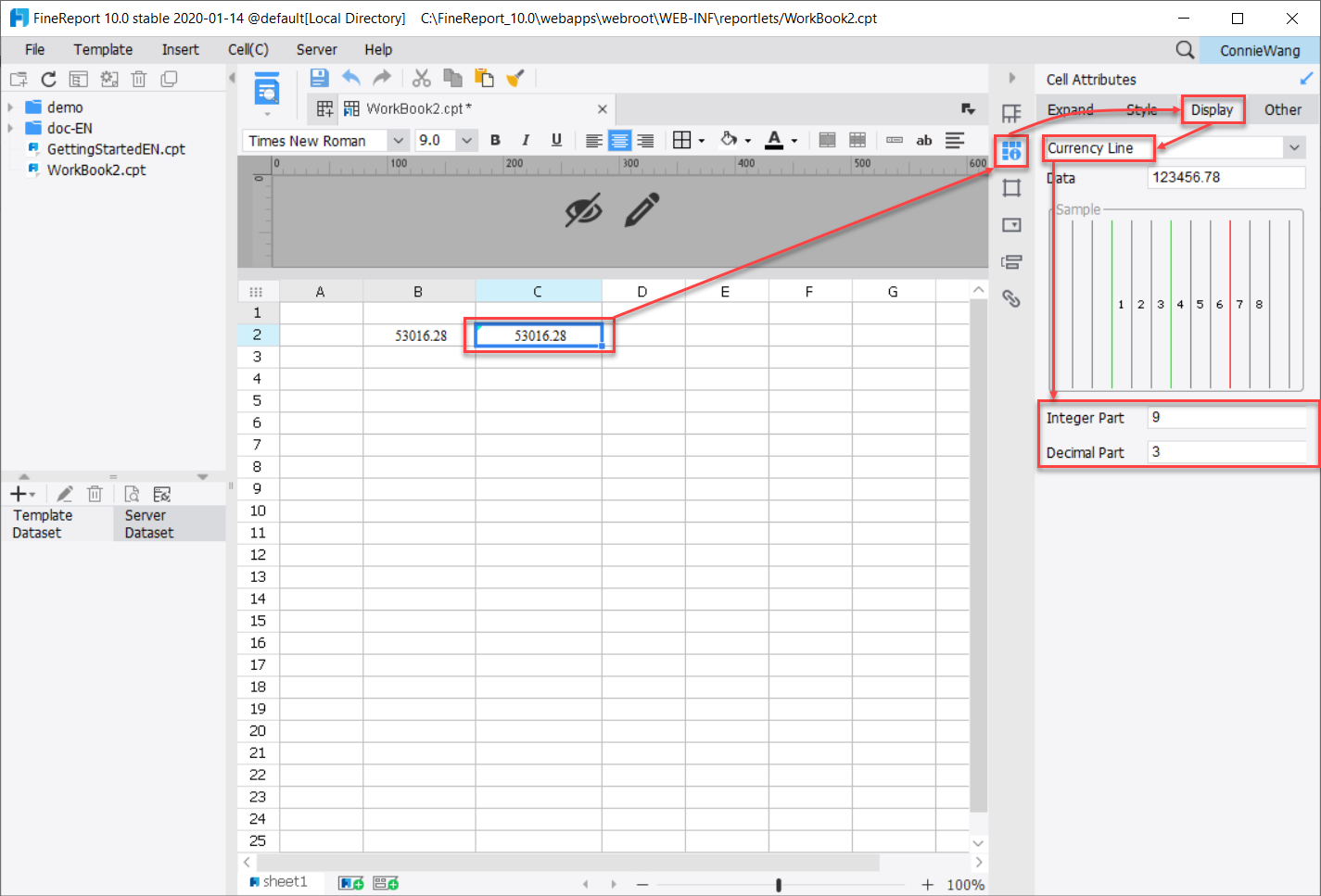Click the paste icon in the toolbar
Screen dimensions: 1321x896
[x=483, y=78]
